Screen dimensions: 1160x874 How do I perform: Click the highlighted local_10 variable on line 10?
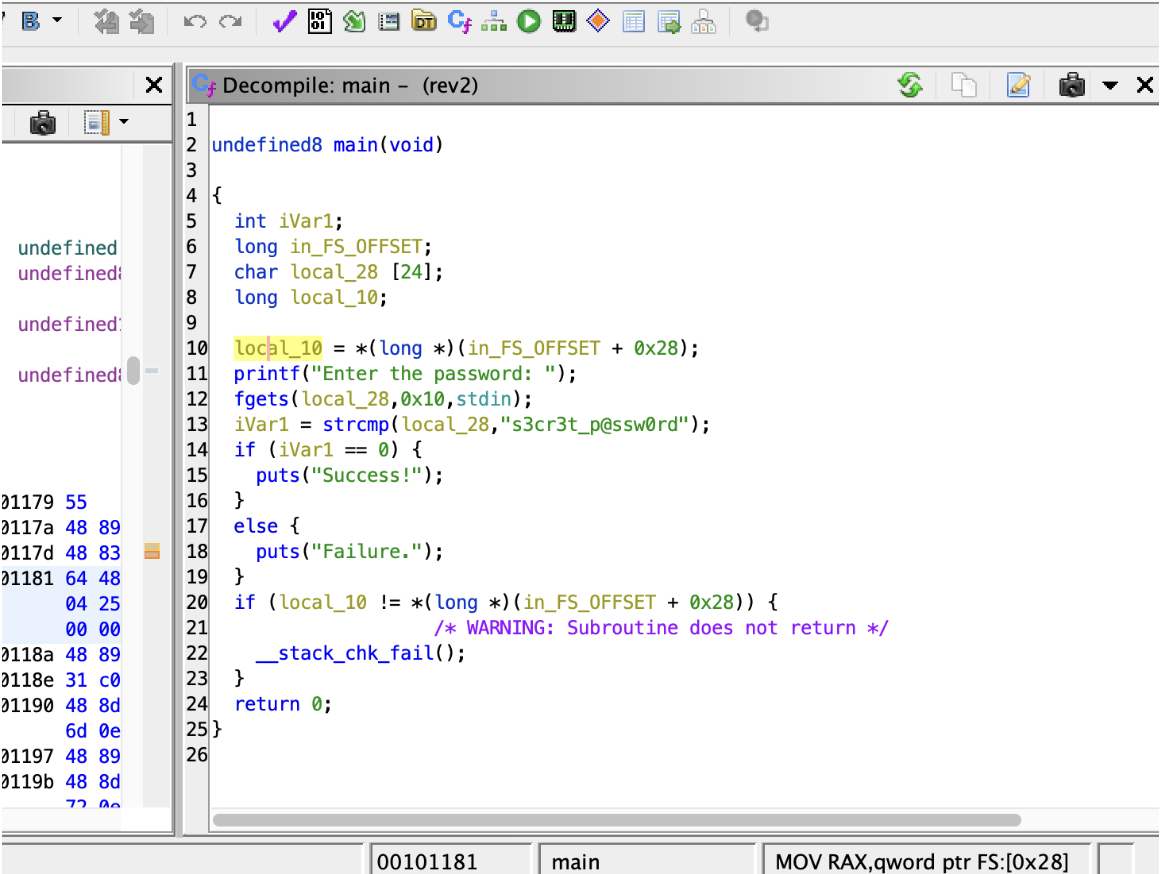pyautogui.click(x=278, y=348)
